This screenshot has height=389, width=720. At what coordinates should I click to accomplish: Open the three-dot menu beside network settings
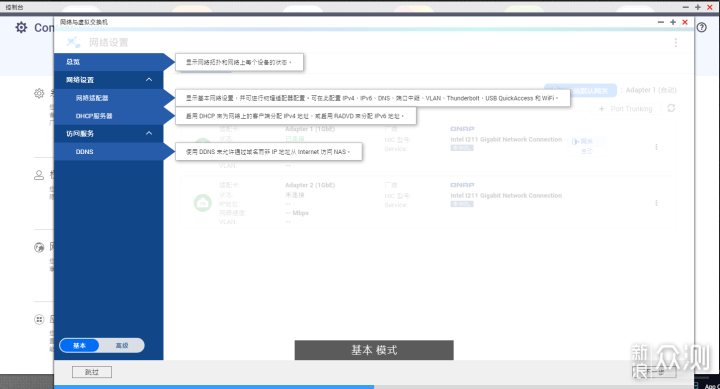tap(675, 43)
